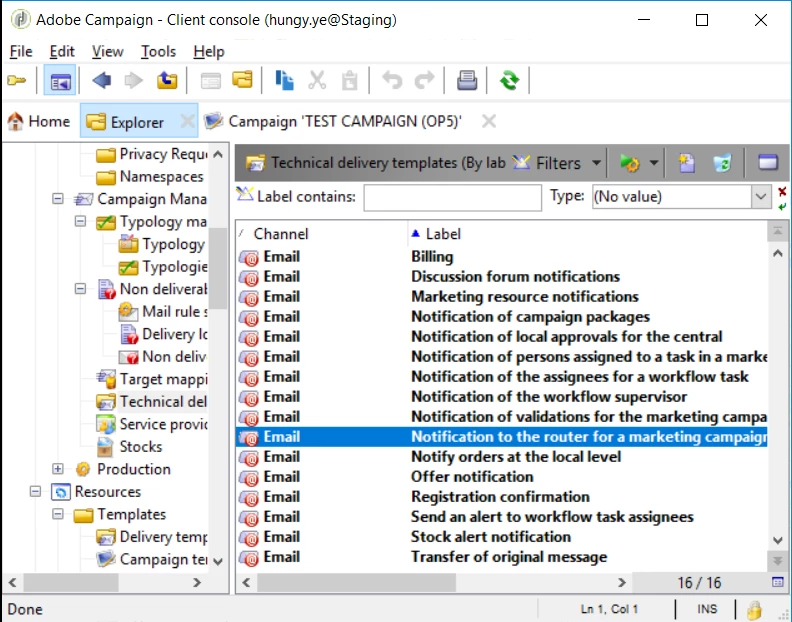The height and width of the screenshot is (622, 792).
Task: Select the Delivery log qualification tree item
Action: (163, 334)
